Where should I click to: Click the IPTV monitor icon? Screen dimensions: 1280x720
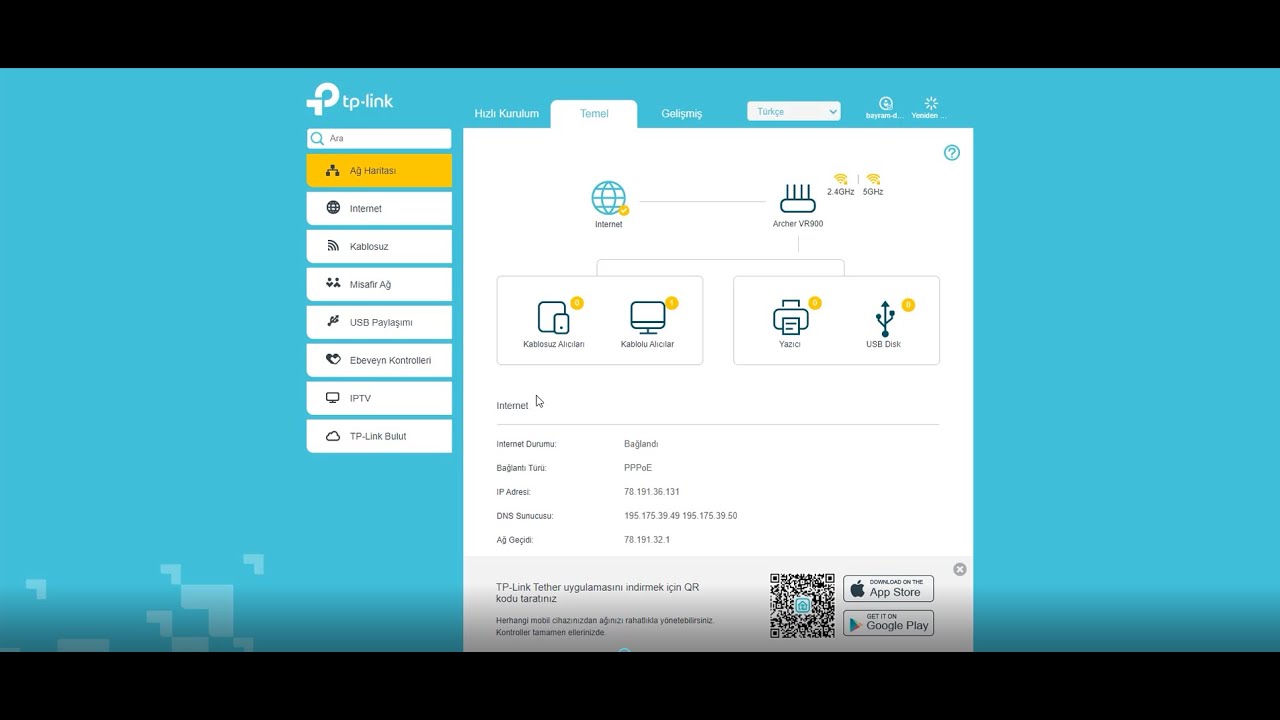pos(333,398)
